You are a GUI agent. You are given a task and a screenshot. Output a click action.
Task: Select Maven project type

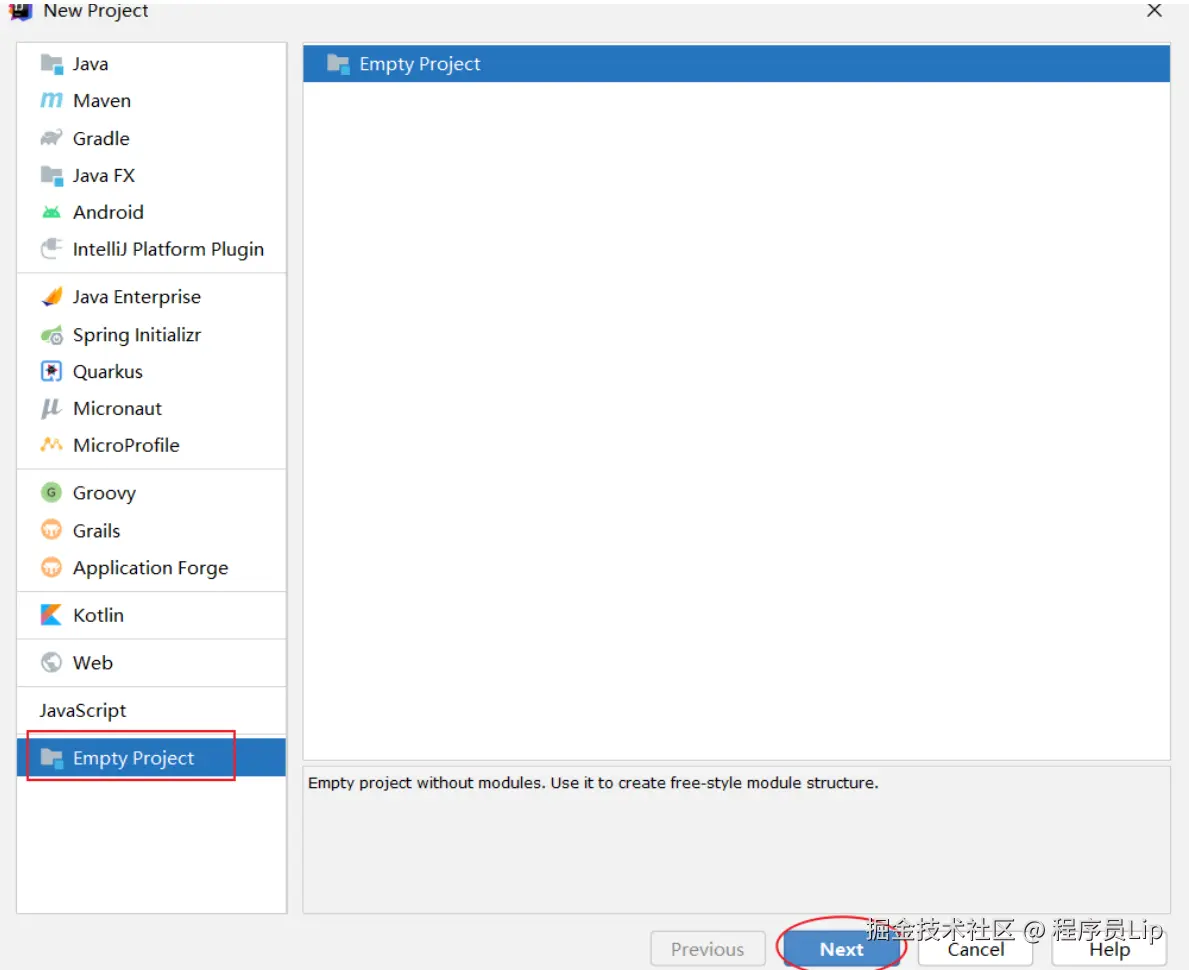pyautogui.click(x=102, y=101)
